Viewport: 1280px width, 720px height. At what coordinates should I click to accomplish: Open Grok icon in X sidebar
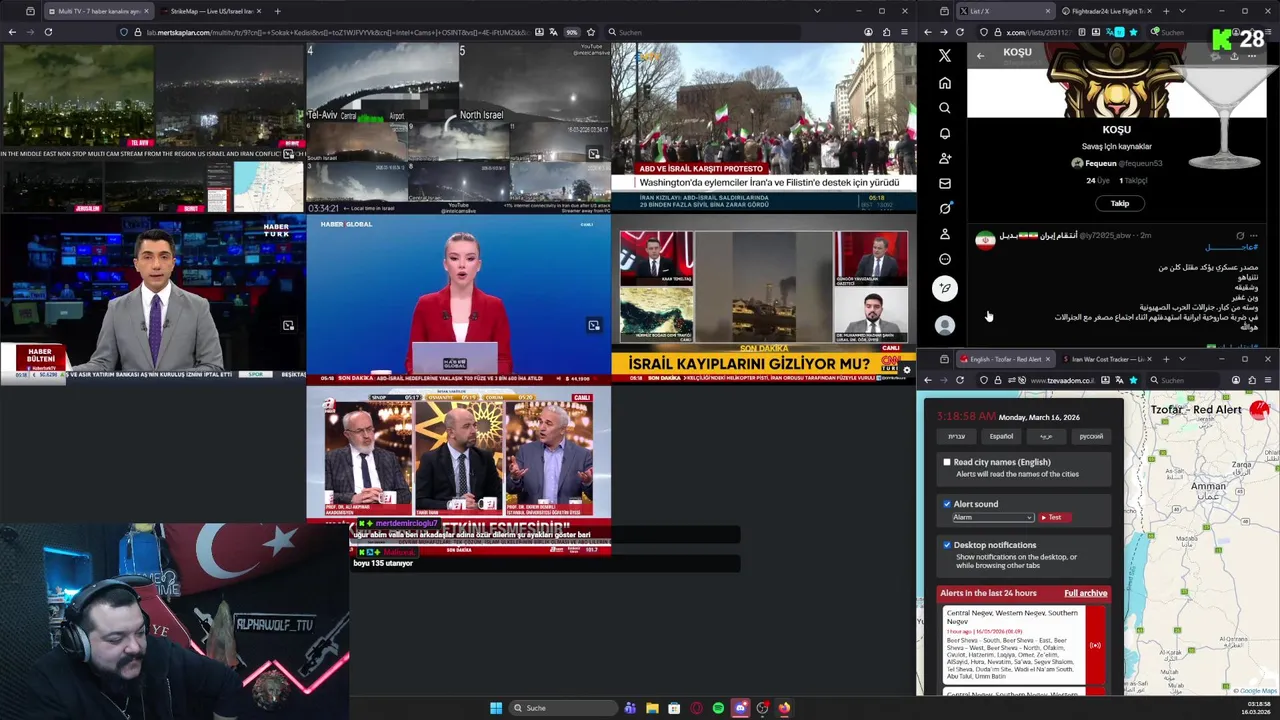[x=945, y=208]
